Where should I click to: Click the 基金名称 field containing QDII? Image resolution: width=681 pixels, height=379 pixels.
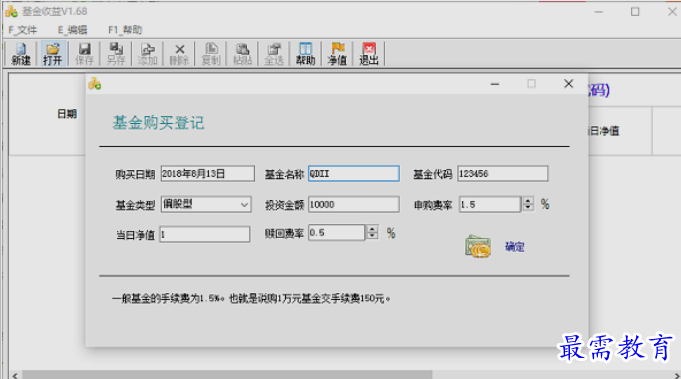click(x=354, y=174)
